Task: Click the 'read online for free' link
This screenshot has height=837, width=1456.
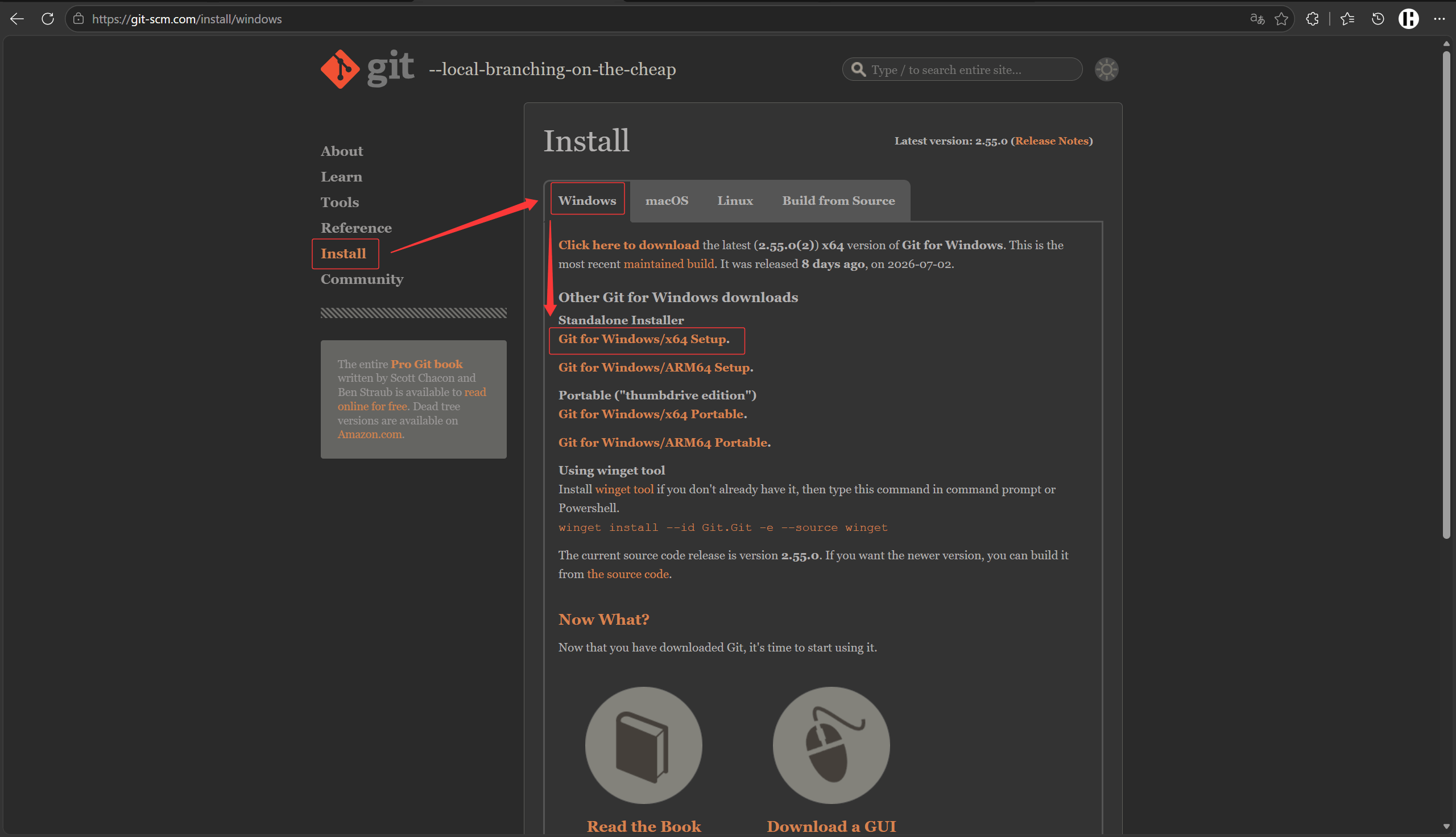Action: tap(412, 399)
